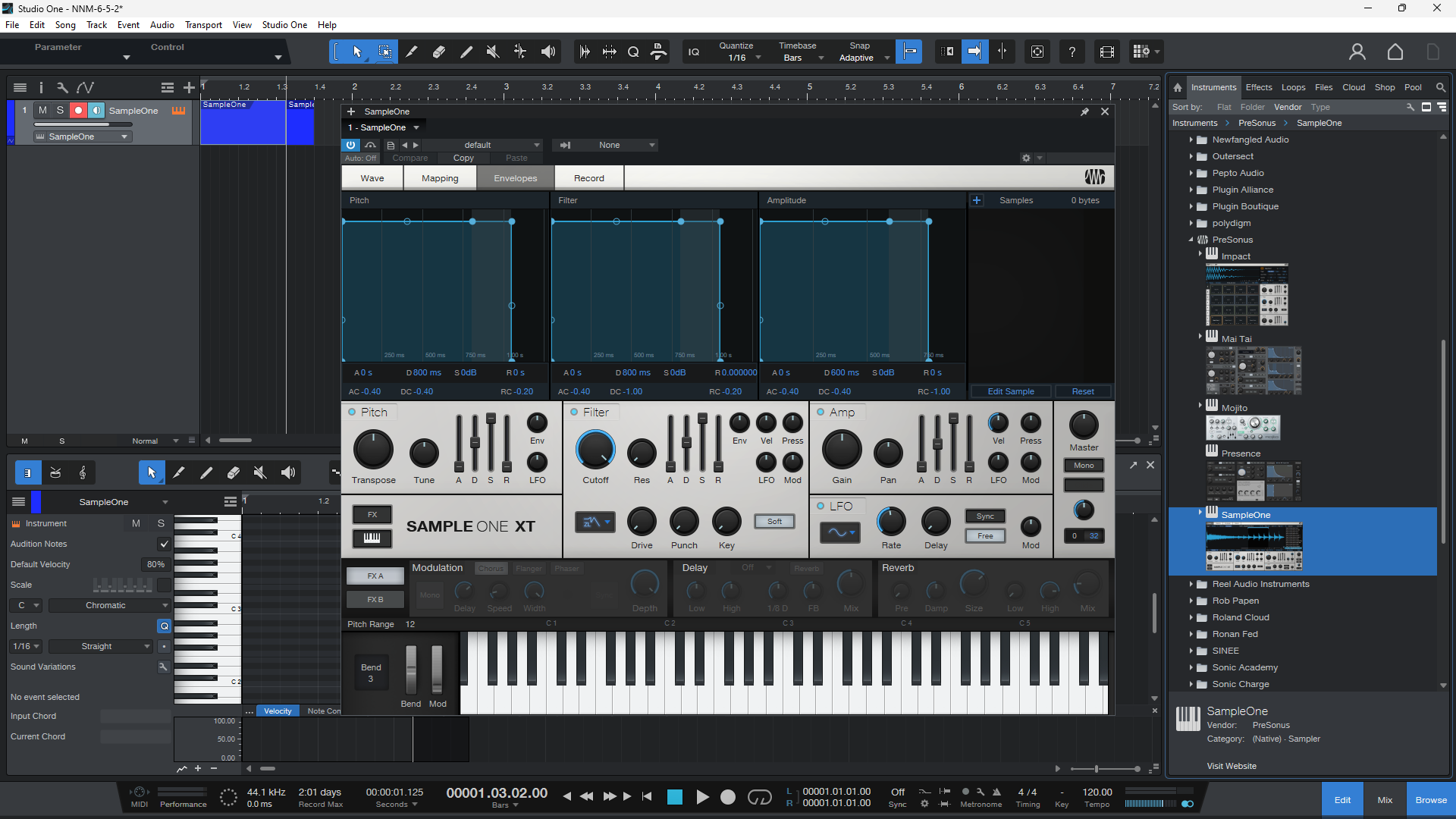Open the Transport menu

pyautogui.click(x=203, y=25)
